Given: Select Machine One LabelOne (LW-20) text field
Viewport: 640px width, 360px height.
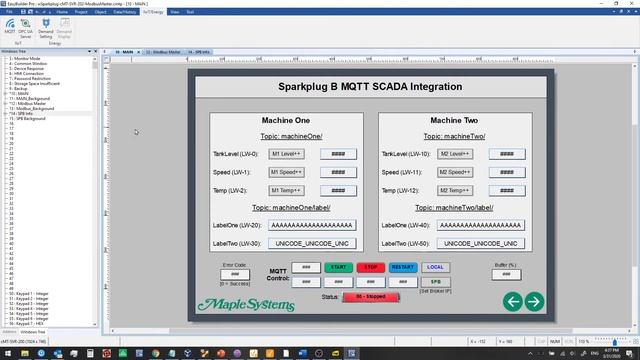Looking at the screenshot, I should [312, 225].
